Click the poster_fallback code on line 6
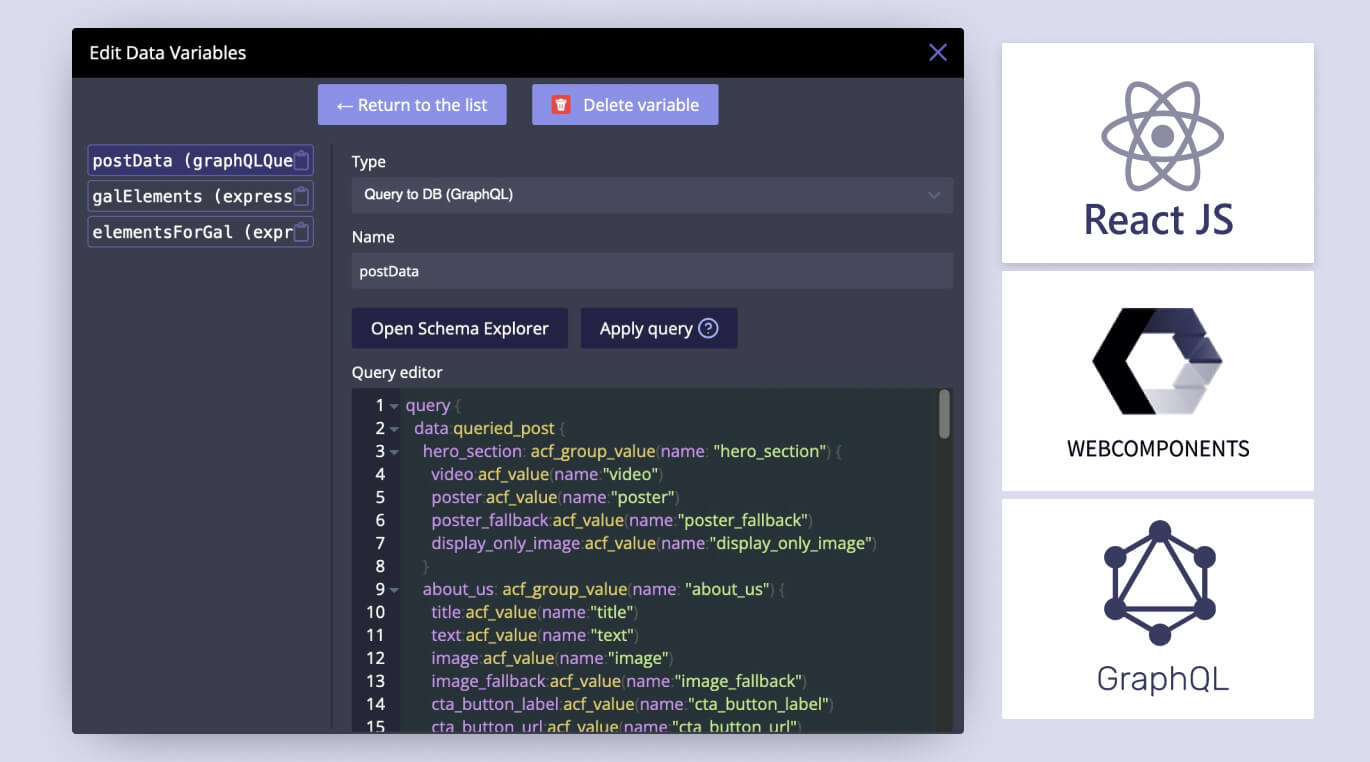 pos(622,520)
